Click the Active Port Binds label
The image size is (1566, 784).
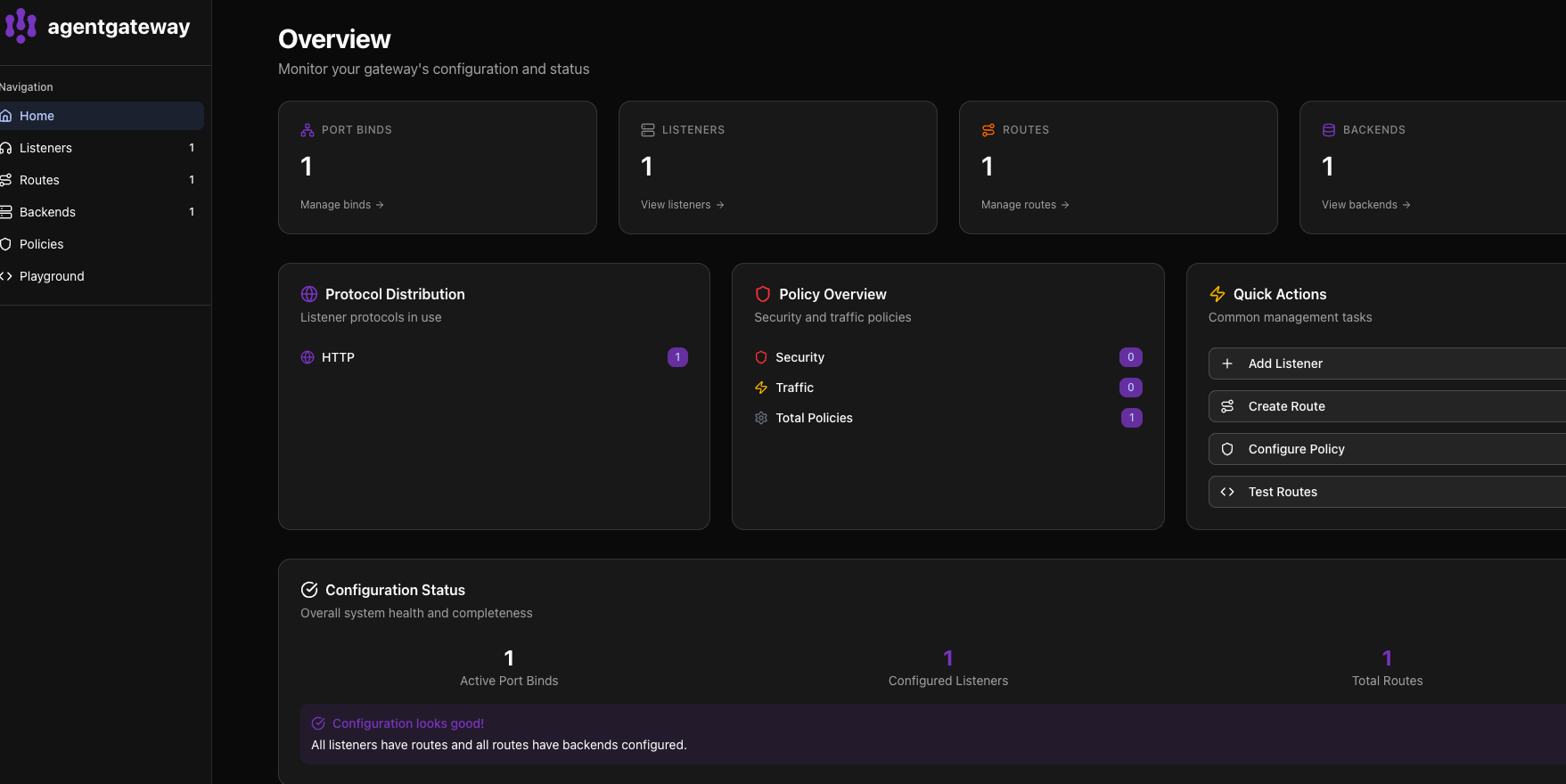tap(509, 681)
